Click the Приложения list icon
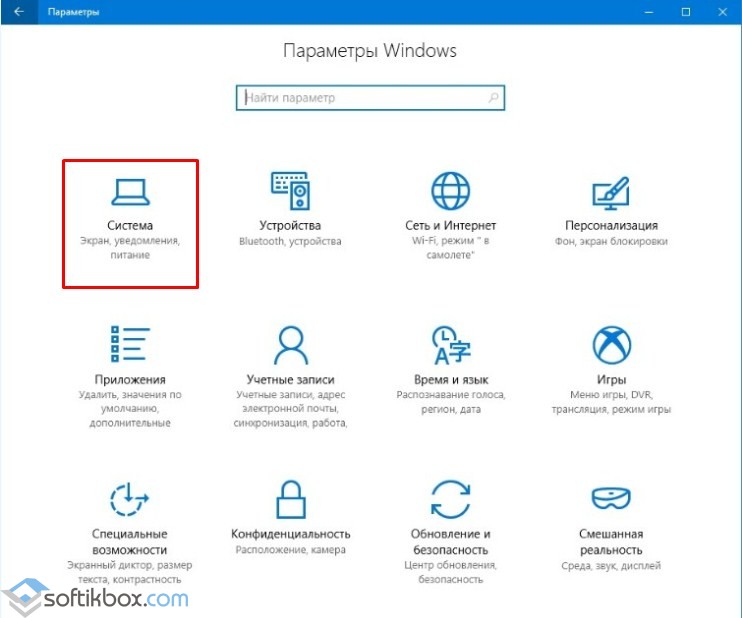742x618 pixels. click(x=130, y=345)
